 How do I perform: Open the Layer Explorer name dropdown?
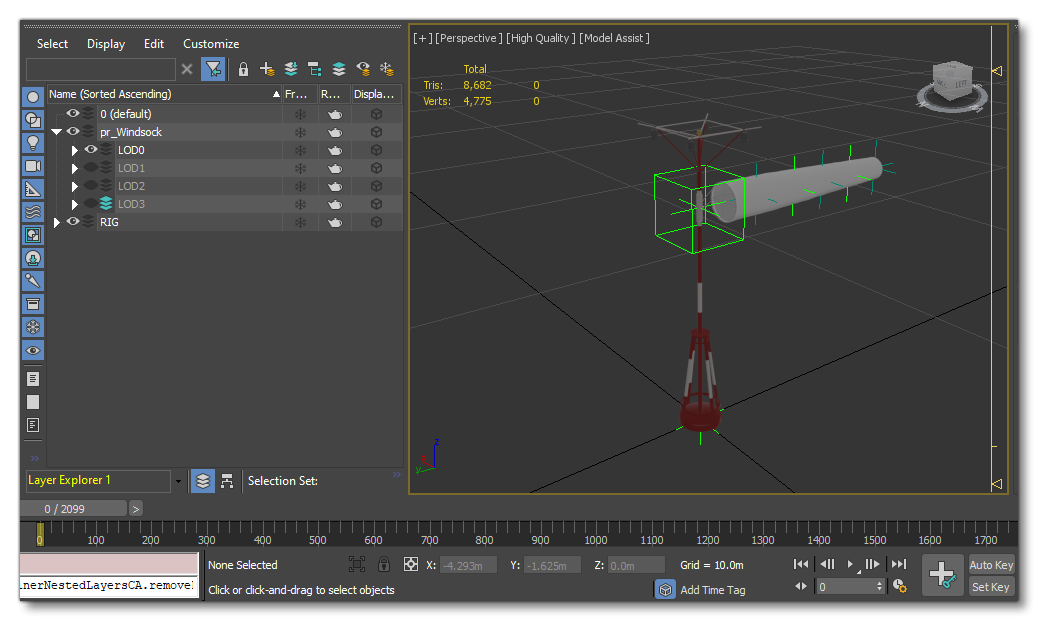click(x=178, y=481)
